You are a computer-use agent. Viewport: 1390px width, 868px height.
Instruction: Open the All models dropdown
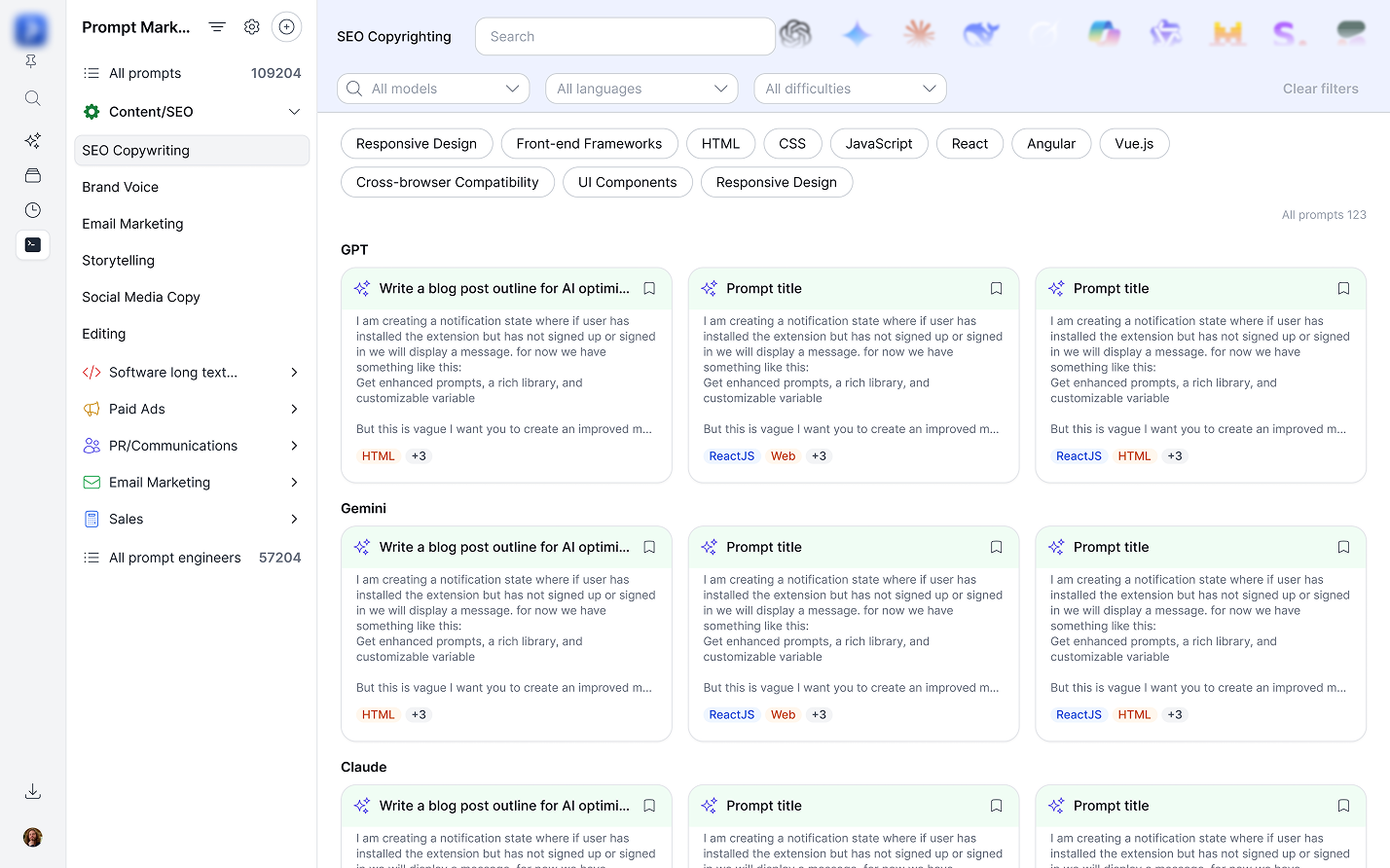pos(433,89)
